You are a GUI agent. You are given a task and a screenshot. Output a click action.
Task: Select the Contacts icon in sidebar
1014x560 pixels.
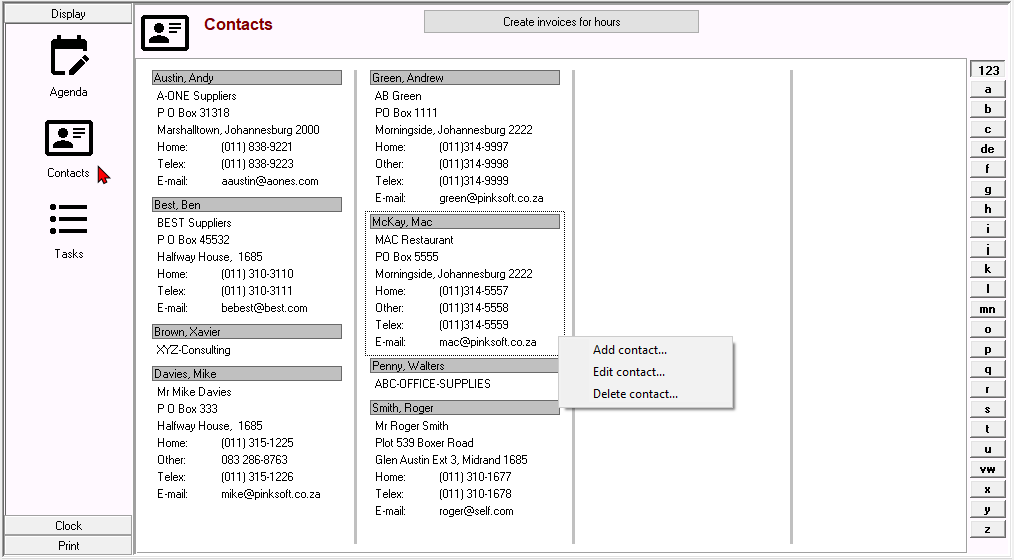point(69,138)
